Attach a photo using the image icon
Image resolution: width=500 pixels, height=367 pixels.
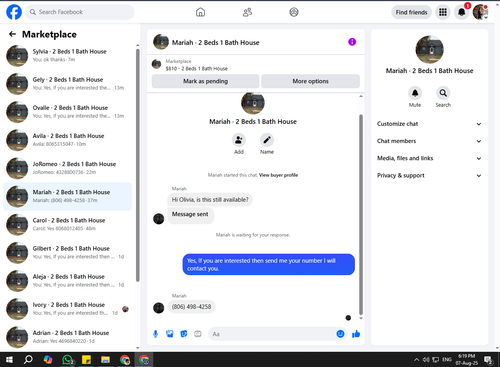point(170,334)
